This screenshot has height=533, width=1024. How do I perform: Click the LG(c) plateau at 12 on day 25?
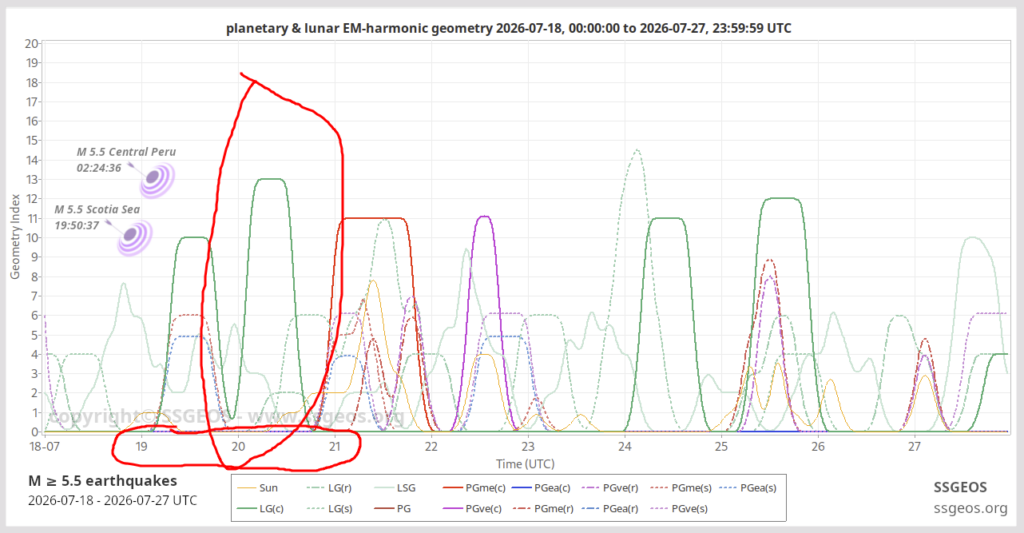[782, 199]
